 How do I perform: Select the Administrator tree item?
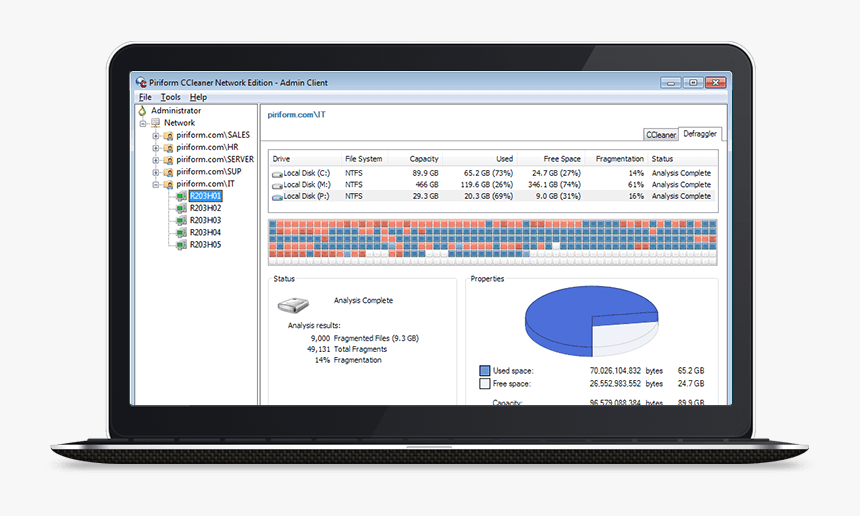[x=176, y=110]
